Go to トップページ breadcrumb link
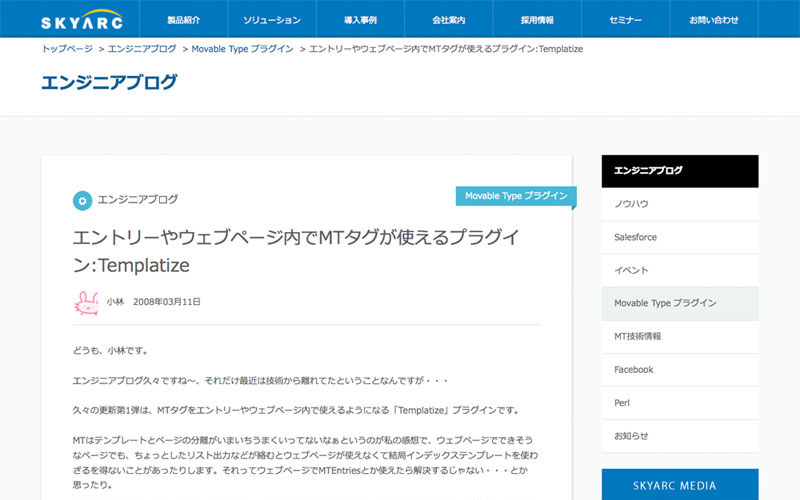Image resolution: width=800 pixels, height=500 pixels. point(67,49)
